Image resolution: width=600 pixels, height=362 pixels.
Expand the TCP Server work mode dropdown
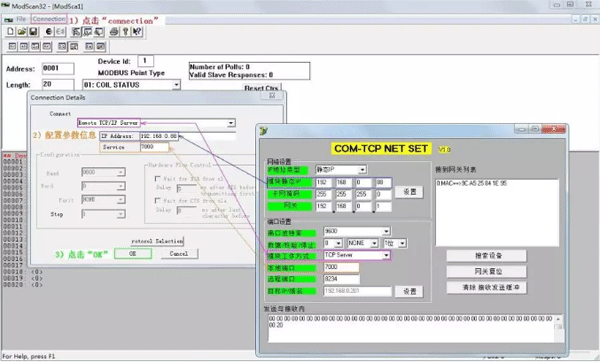point(386,255)
